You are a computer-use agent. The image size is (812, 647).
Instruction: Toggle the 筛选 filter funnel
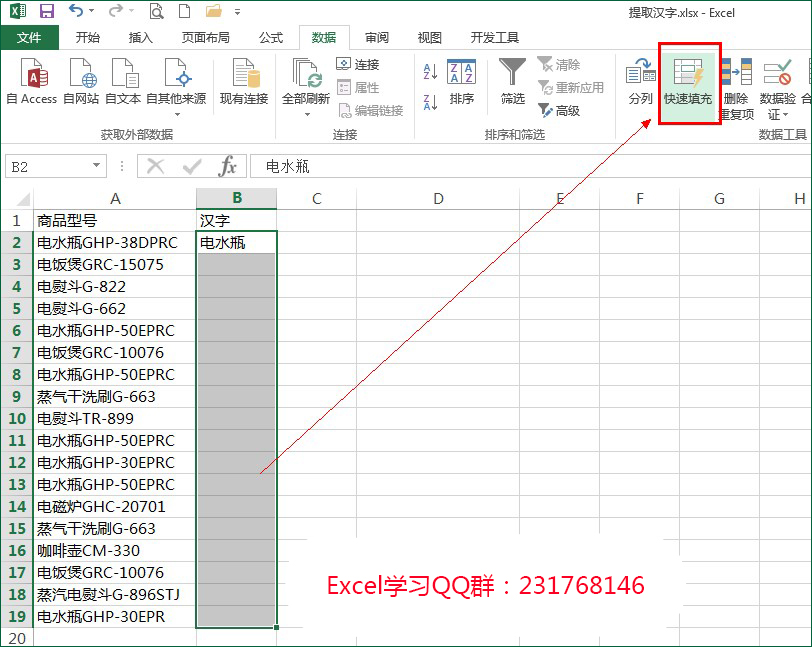[512, 81]
